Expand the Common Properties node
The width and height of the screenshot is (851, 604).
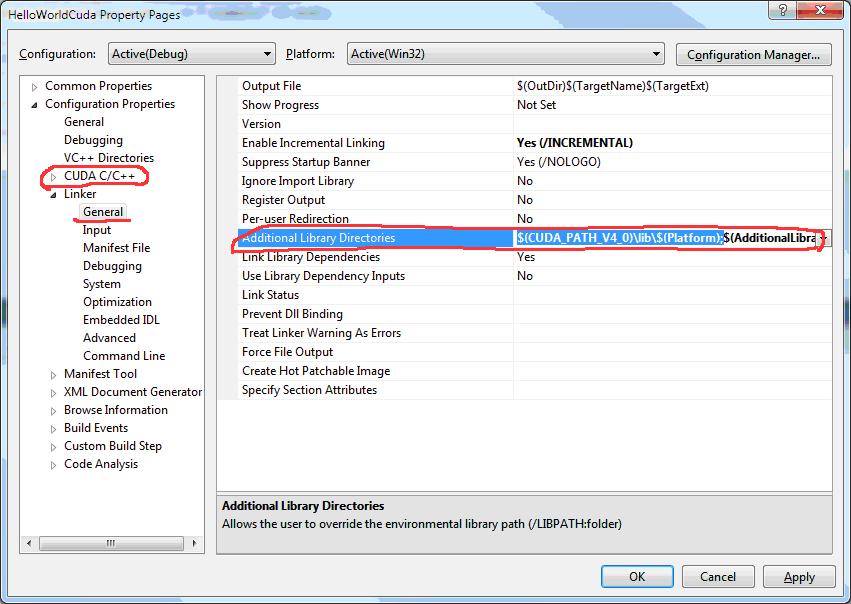tap(35, 87)
